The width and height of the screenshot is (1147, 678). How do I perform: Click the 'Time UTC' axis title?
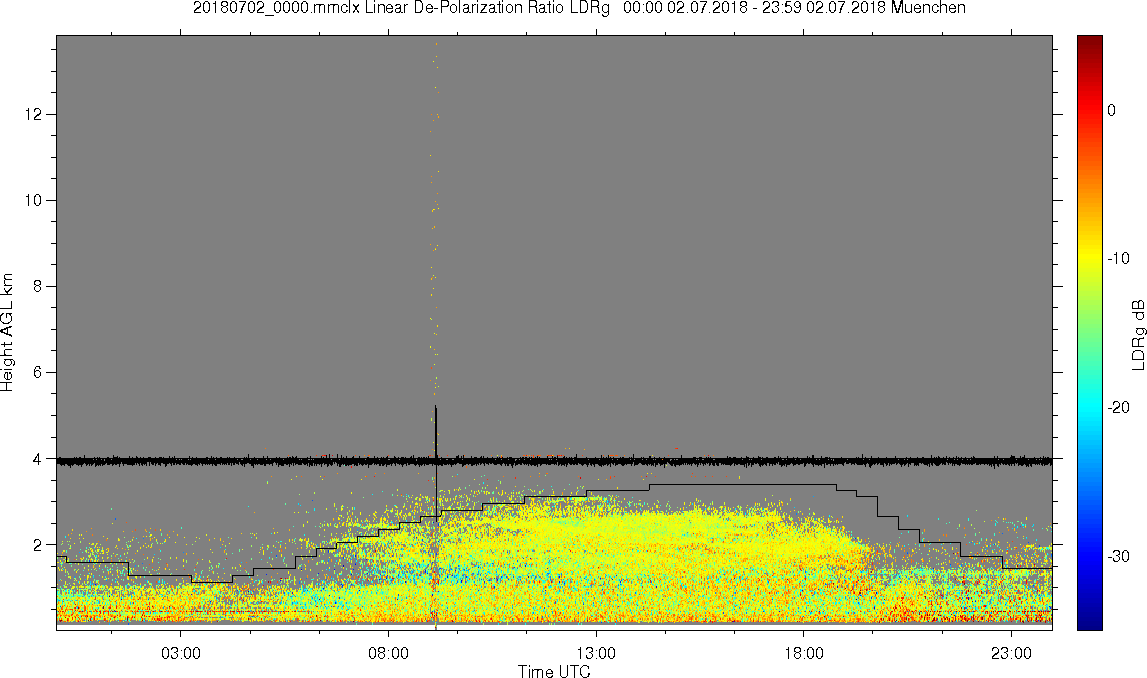554,671
